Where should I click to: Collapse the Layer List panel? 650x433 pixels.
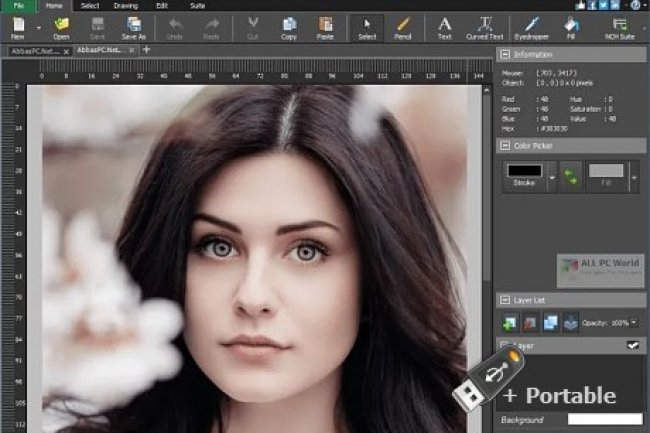click(505, 300)
